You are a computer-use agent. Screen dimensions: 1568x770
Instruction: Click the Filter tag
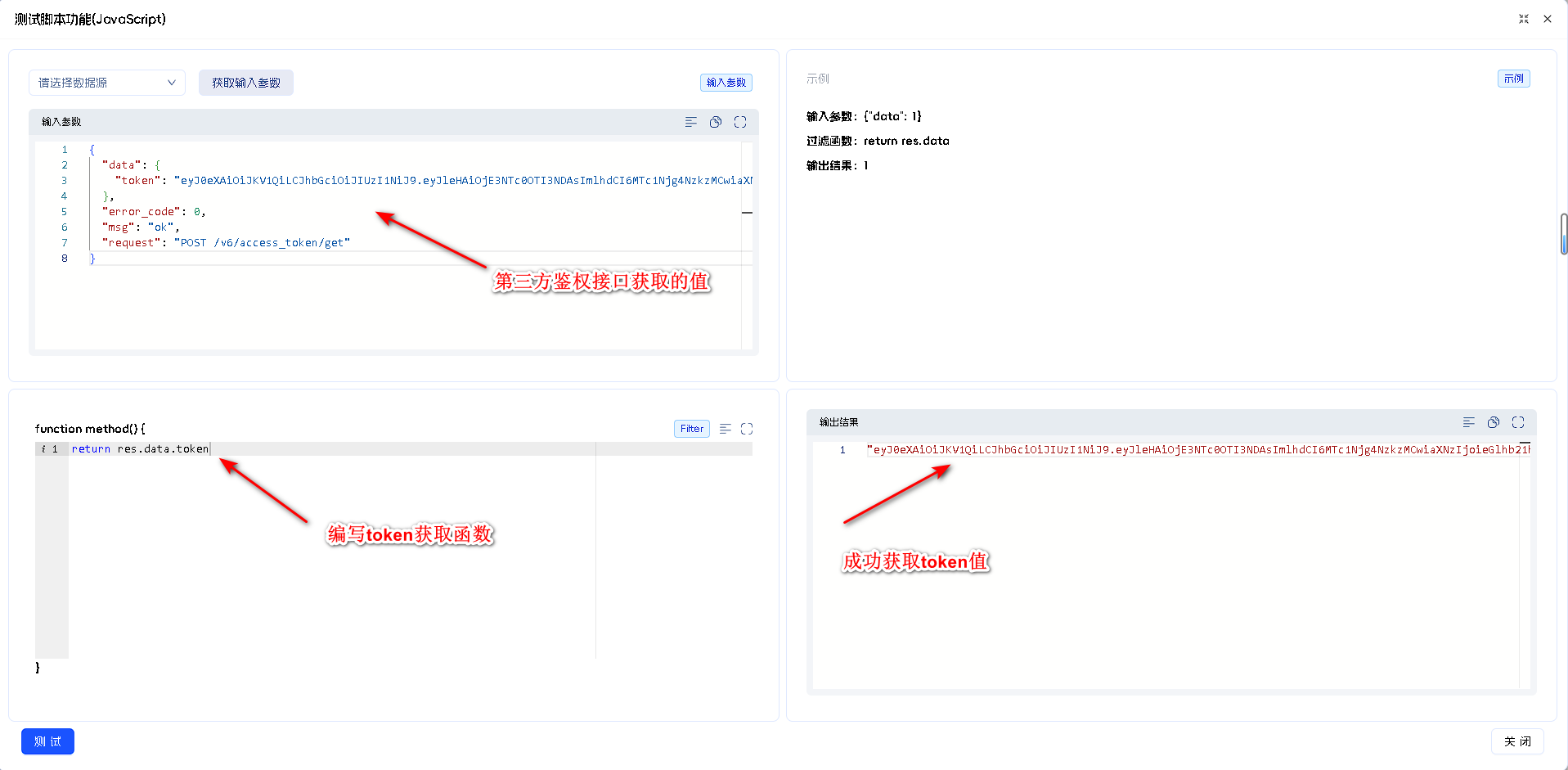[691, 429]
